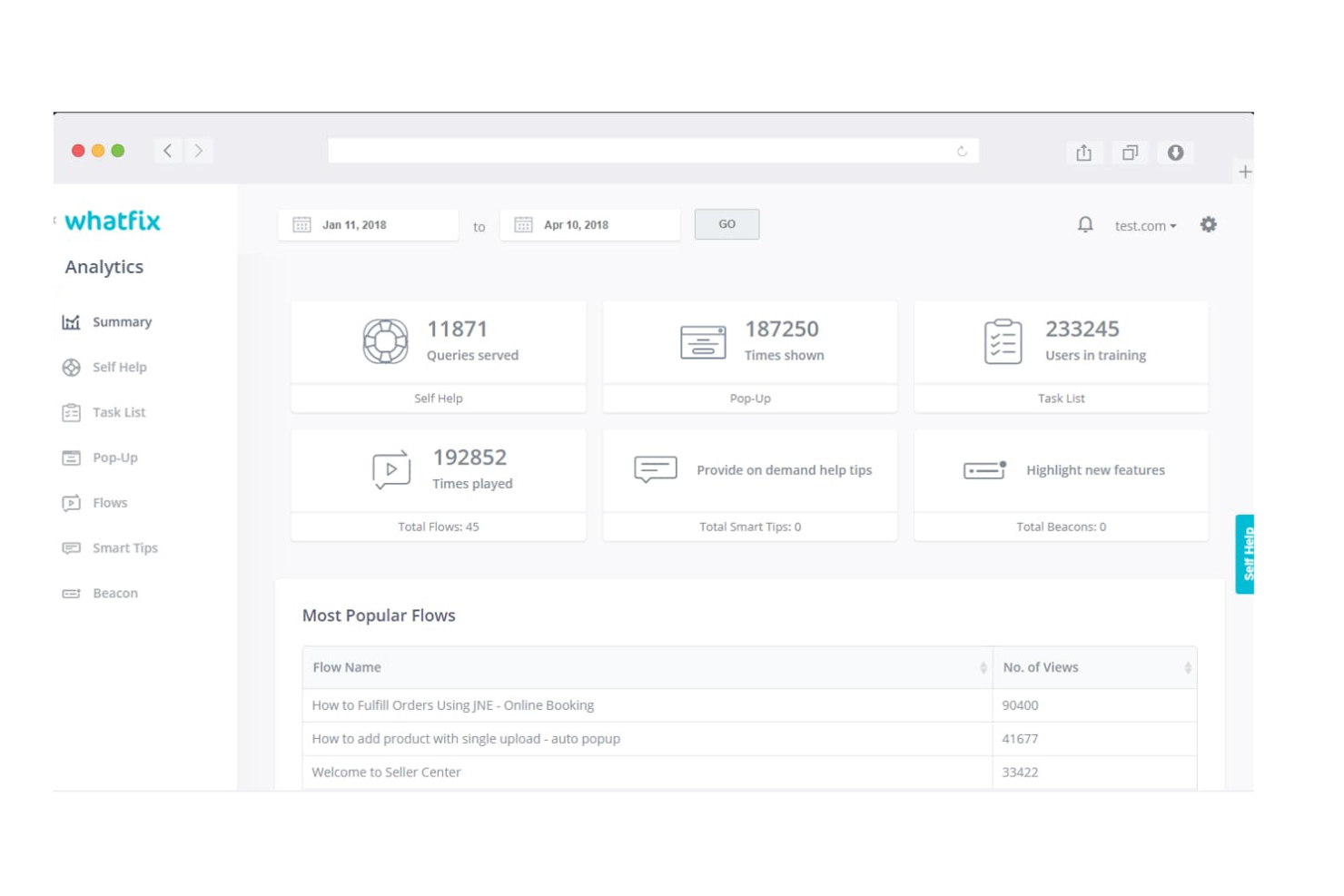The height and width of the screenshot is (896, 1344).
Task: Open the blue Self Help side tab
Action: coord(1245,555)
